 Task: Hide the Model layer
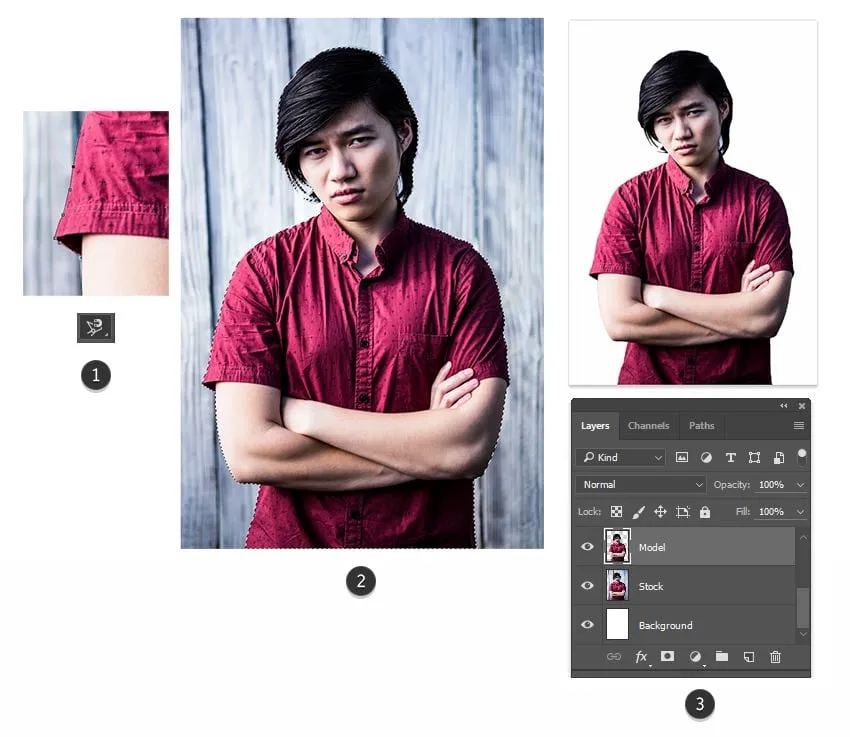click(x=588, y=547)
